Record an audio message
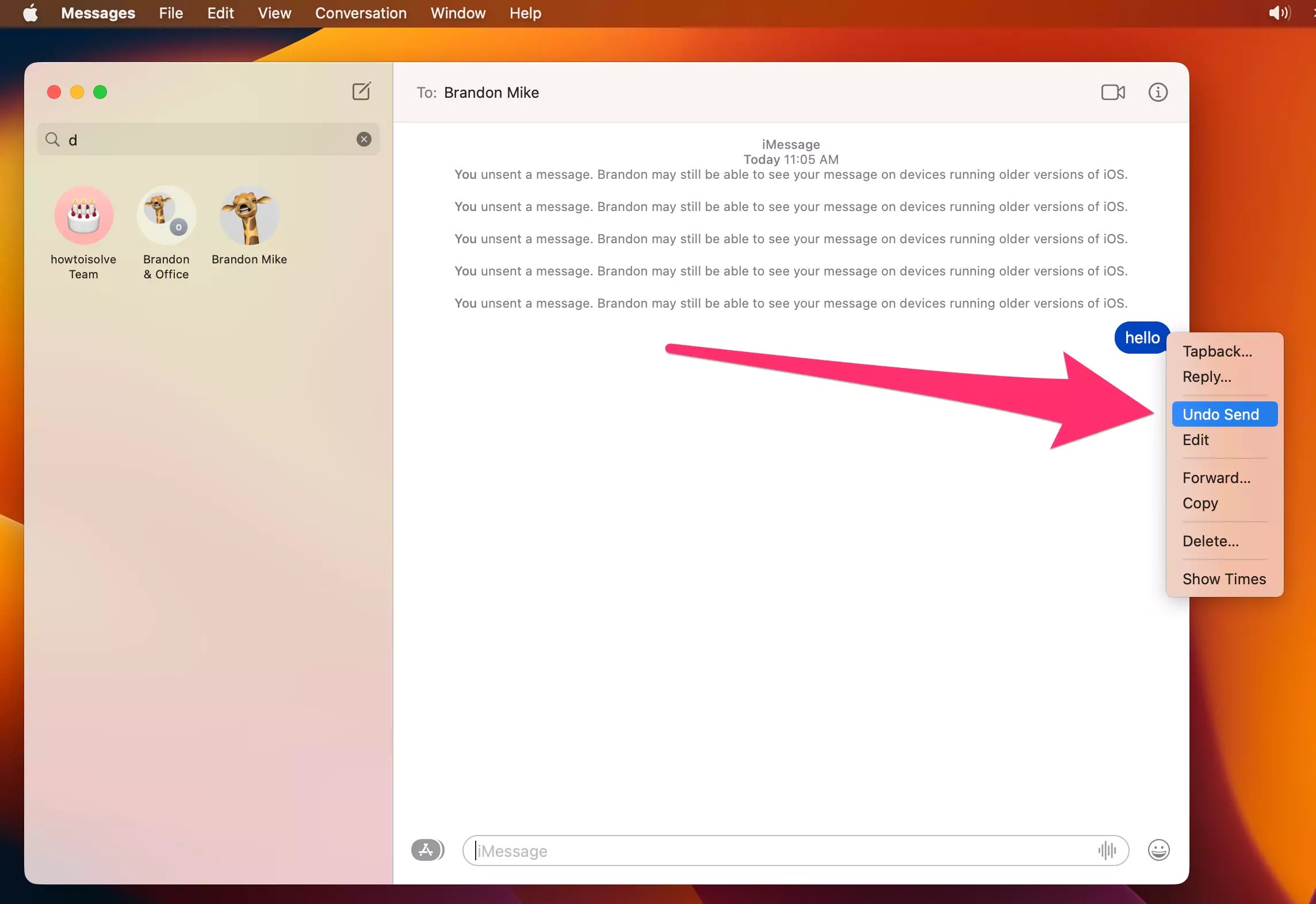Viewport: 1316px width, 904px height. pyautogui.click(x=1107, y=851)
